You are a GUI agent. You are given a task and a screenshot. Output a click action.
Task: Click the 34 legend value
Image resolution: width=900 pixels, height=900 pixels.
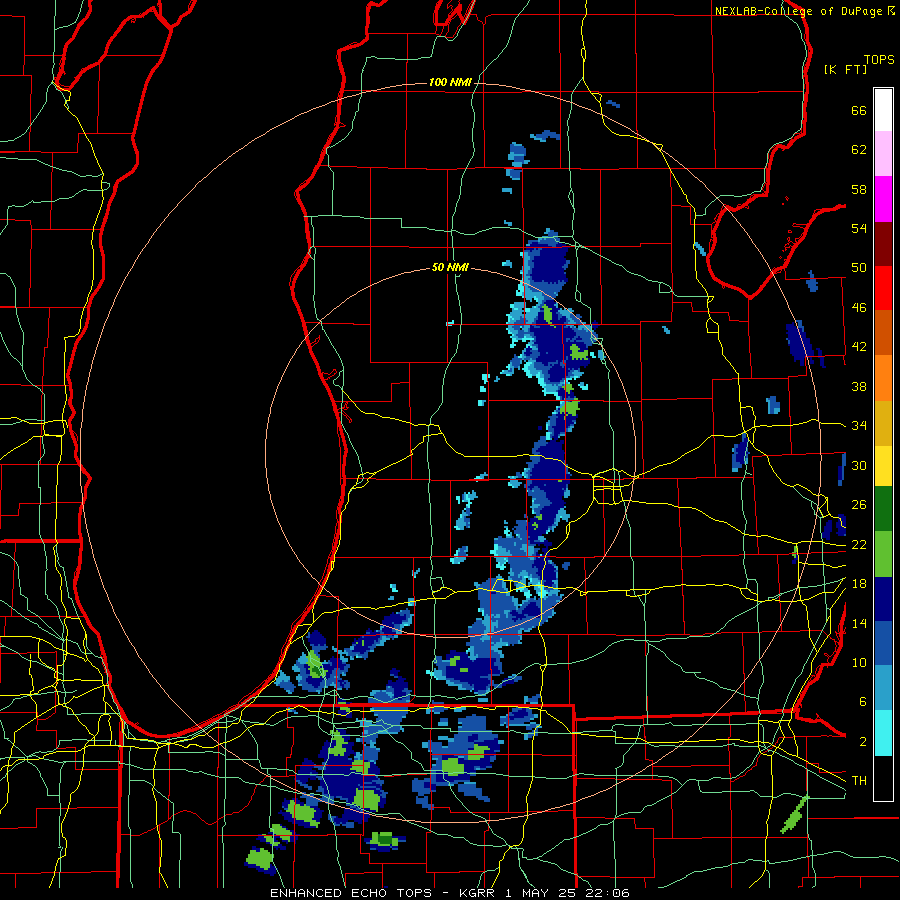[x=859, y=426]
